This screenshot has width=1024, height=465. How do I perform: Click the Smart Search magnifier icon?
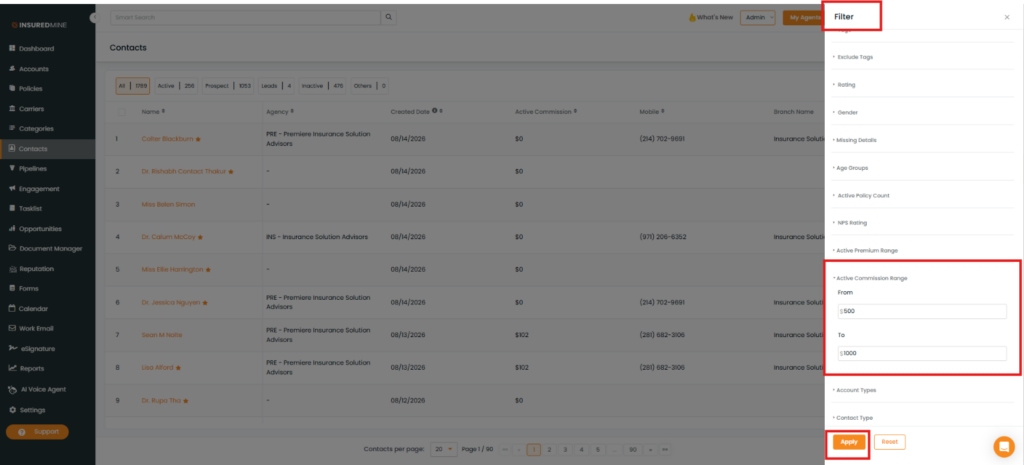coord(388,18)
